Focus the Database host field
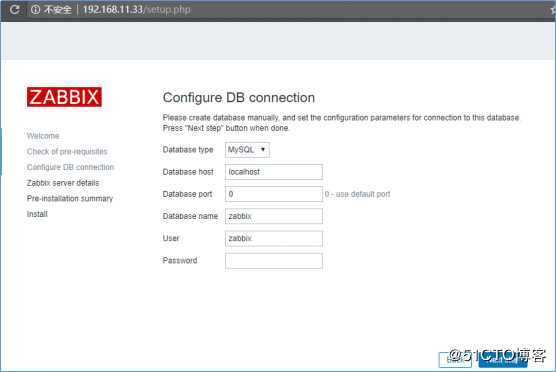The height and width of the screenshot is (372, 556). [x=274, y=172]
